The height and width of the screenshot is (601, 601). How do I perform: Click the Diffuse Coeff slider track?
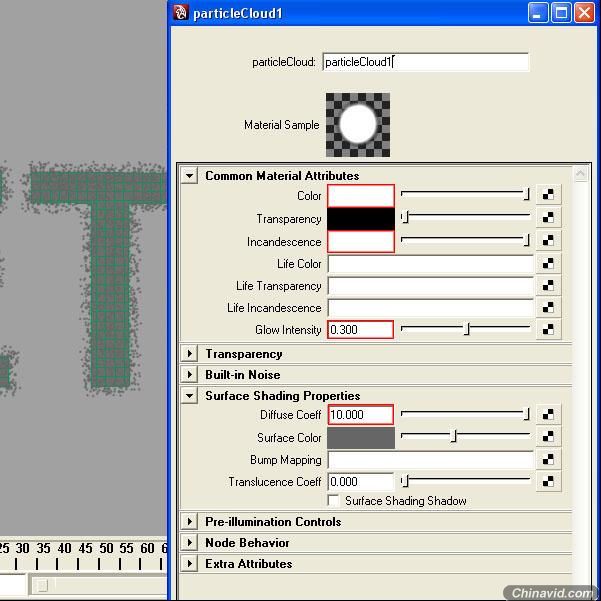(465, 413)
